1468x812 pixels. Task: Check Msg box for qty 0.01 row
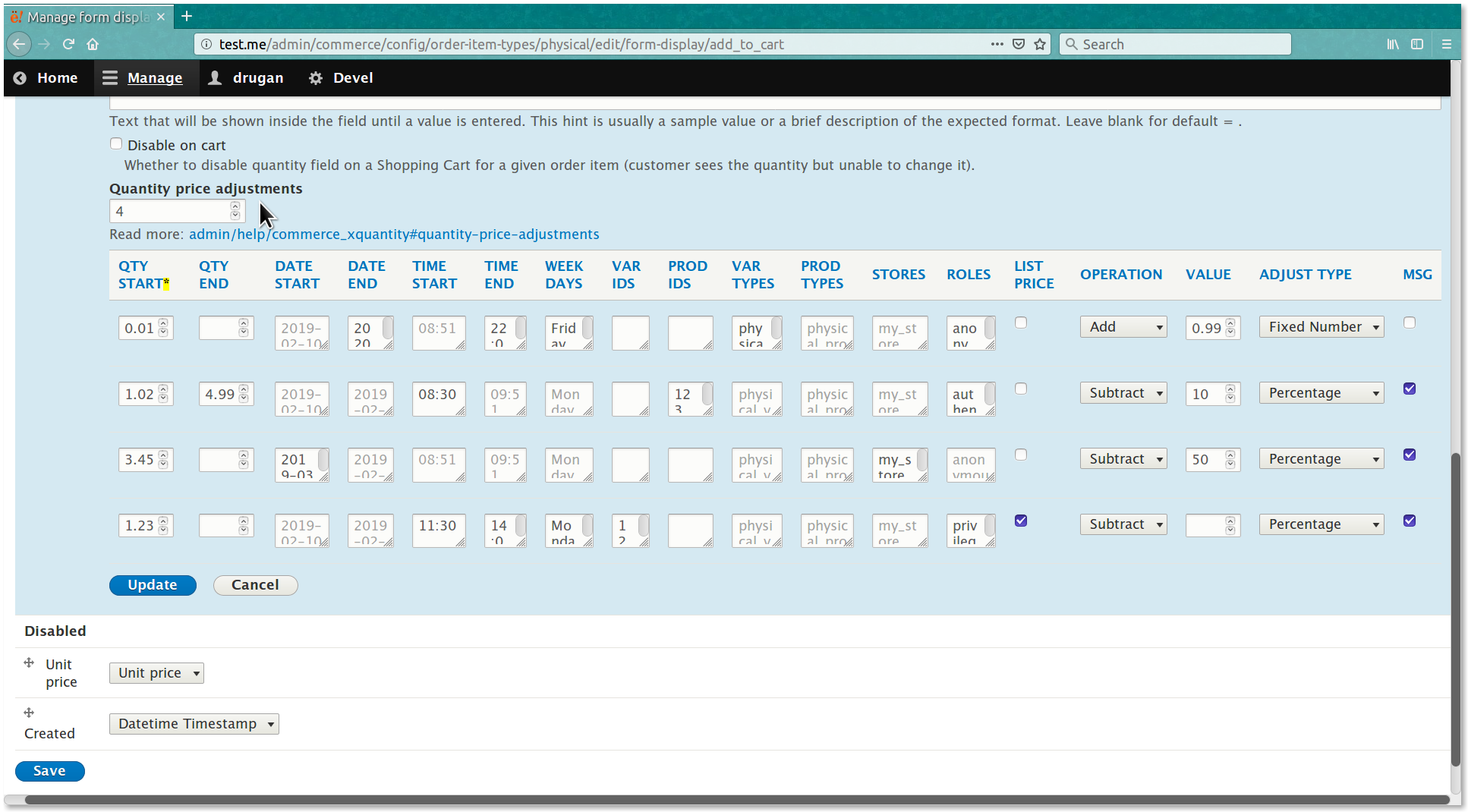[1410, 323]
